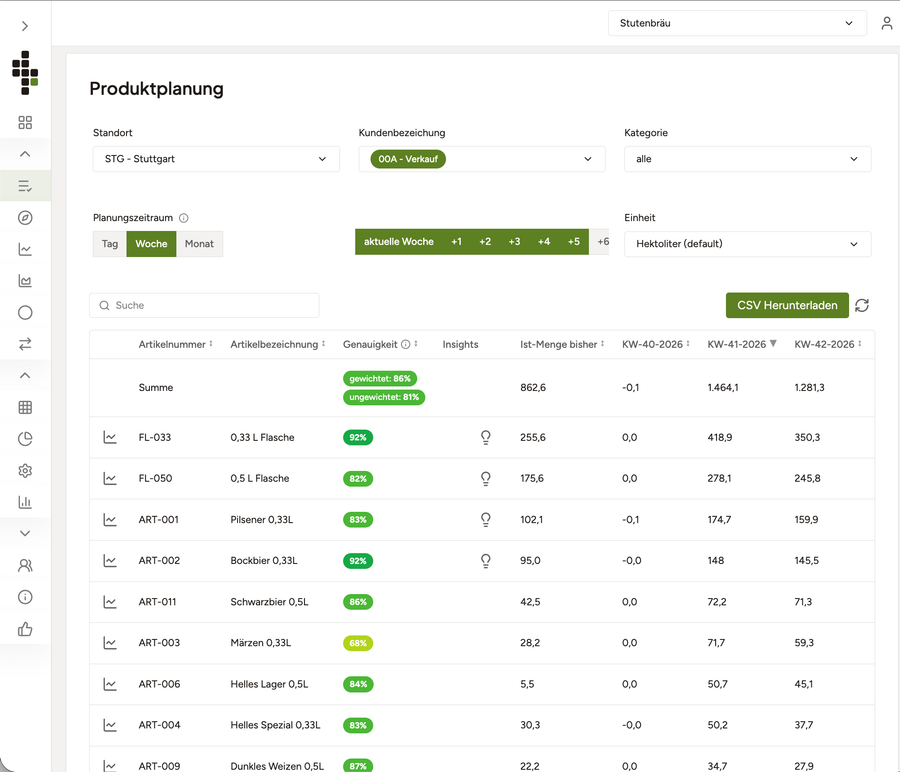
Task: Collapse the first sidebar section chevron
Action: (25, 154)
